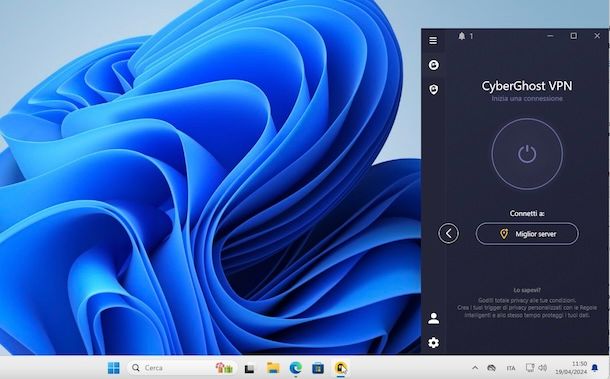The height and width of the screenshot is (379, 610).
Task: Click the cloud sync tray icon
Action: click(491, 368)
